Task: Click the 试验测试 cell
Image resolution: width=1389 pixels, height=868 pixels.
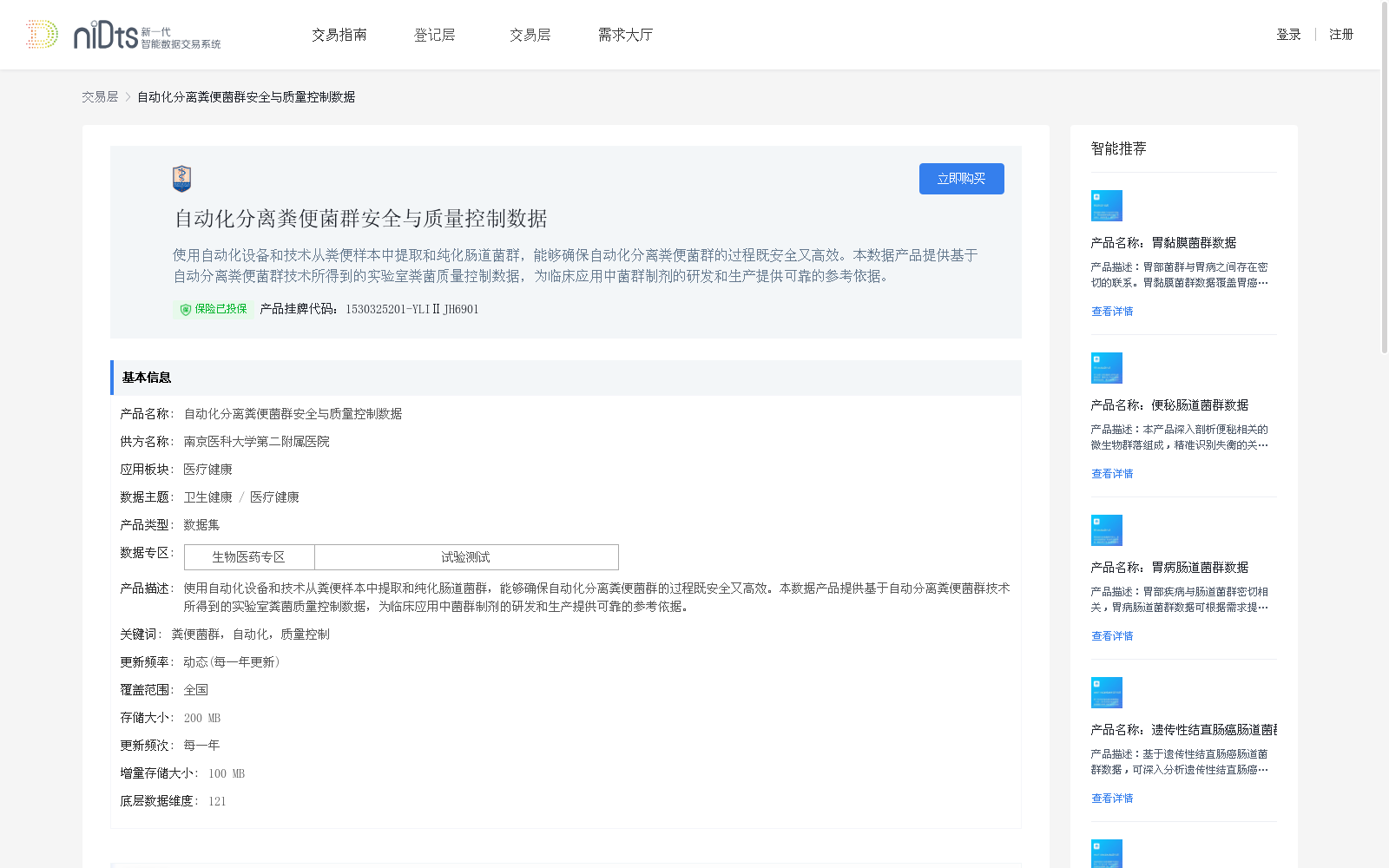Action: [466, 557]
